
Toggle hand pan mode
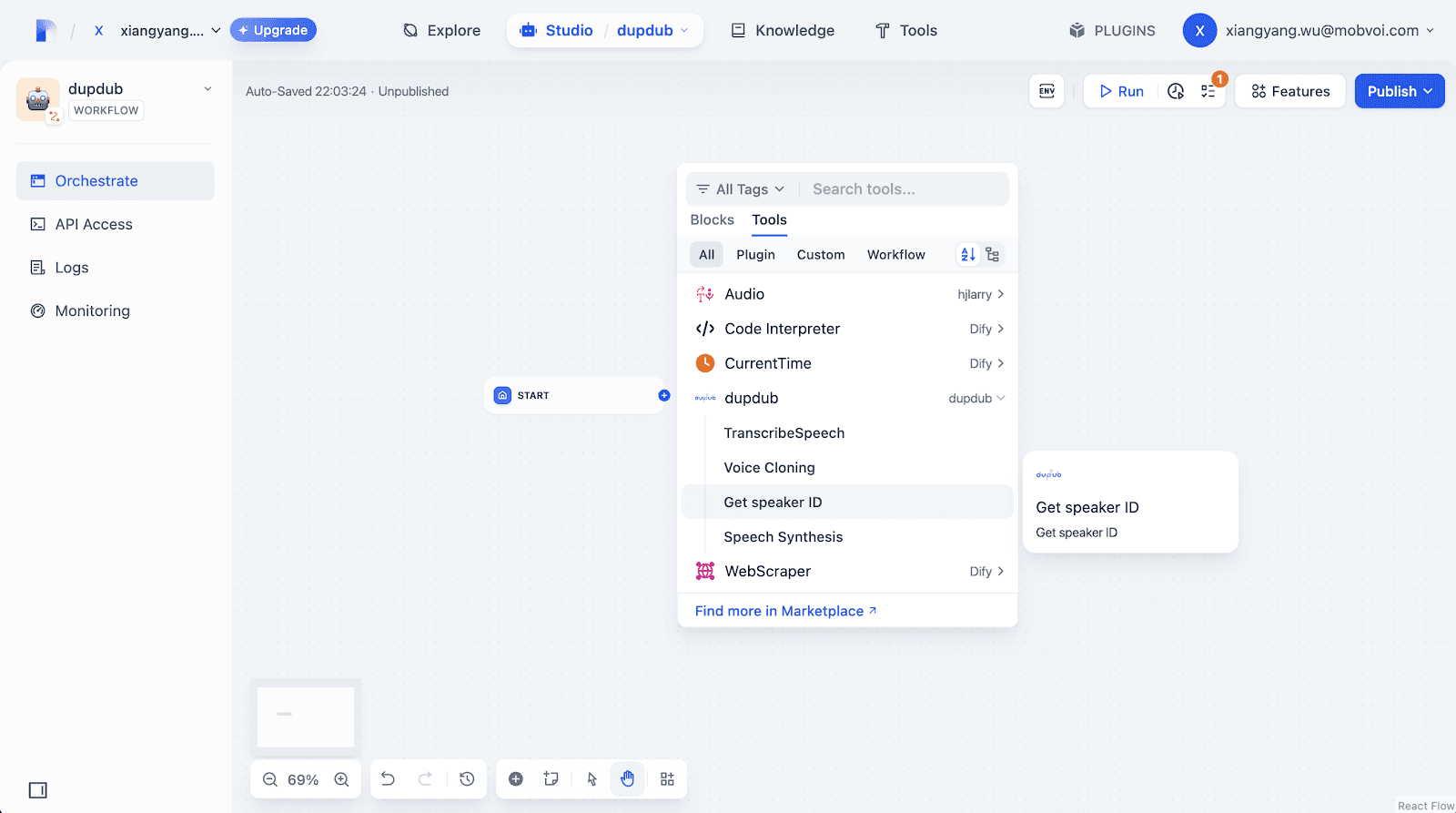pyautogui.click(x=627, y=778)
